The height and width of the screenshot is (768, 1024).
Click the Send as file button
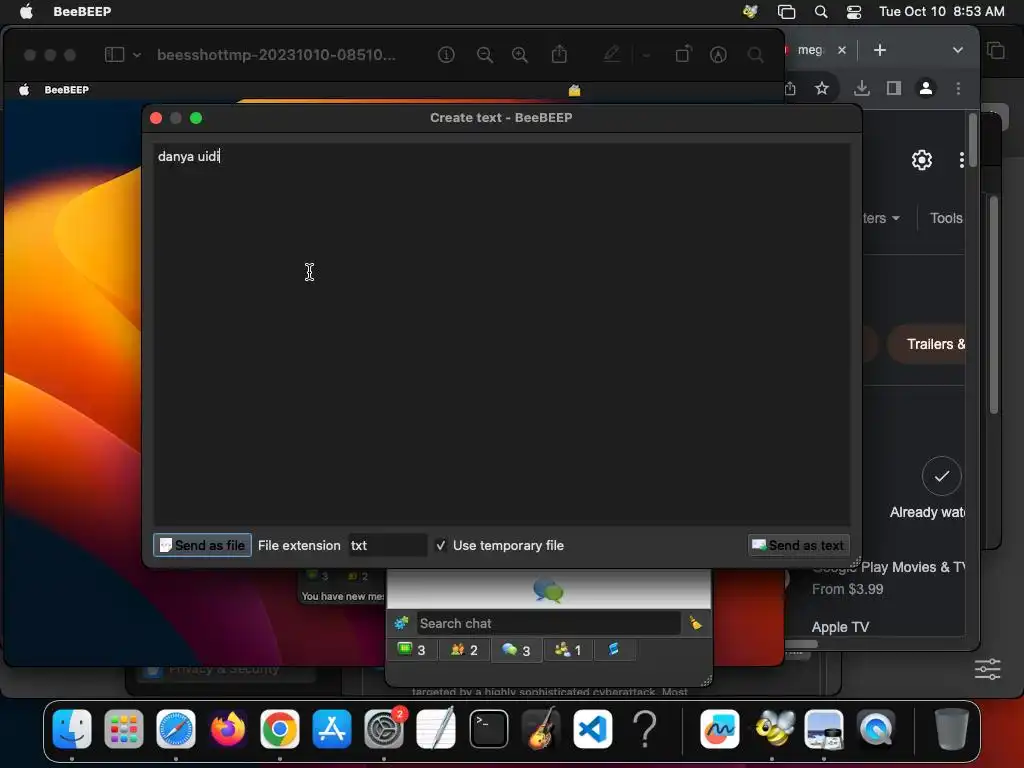pos(202,545)
